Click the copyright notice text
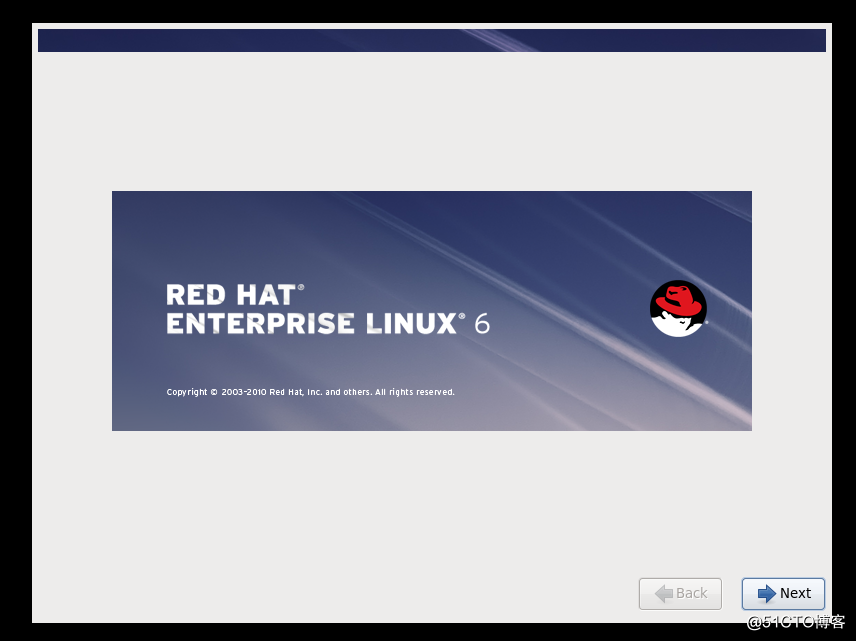This screenshot has height=641, width=856. pos(310,392)
